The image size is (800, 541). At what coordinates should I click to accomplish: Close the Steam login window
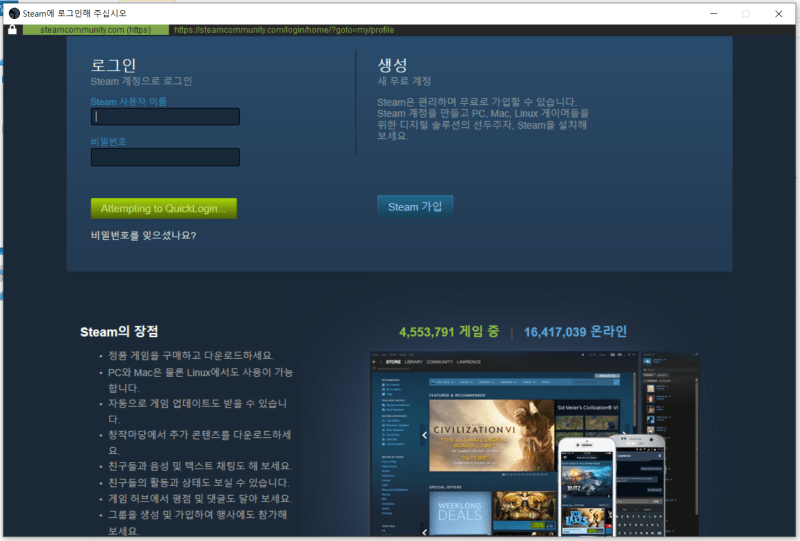pos(779,13)
